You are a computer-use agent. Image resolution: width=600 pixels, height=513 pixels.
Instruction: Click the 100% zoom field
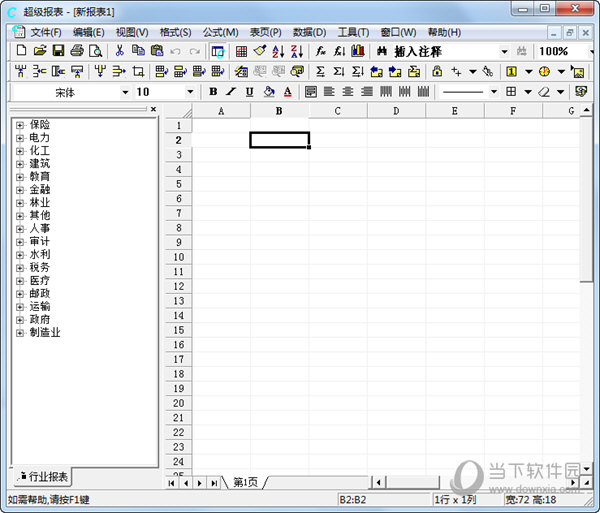(561, 51)
